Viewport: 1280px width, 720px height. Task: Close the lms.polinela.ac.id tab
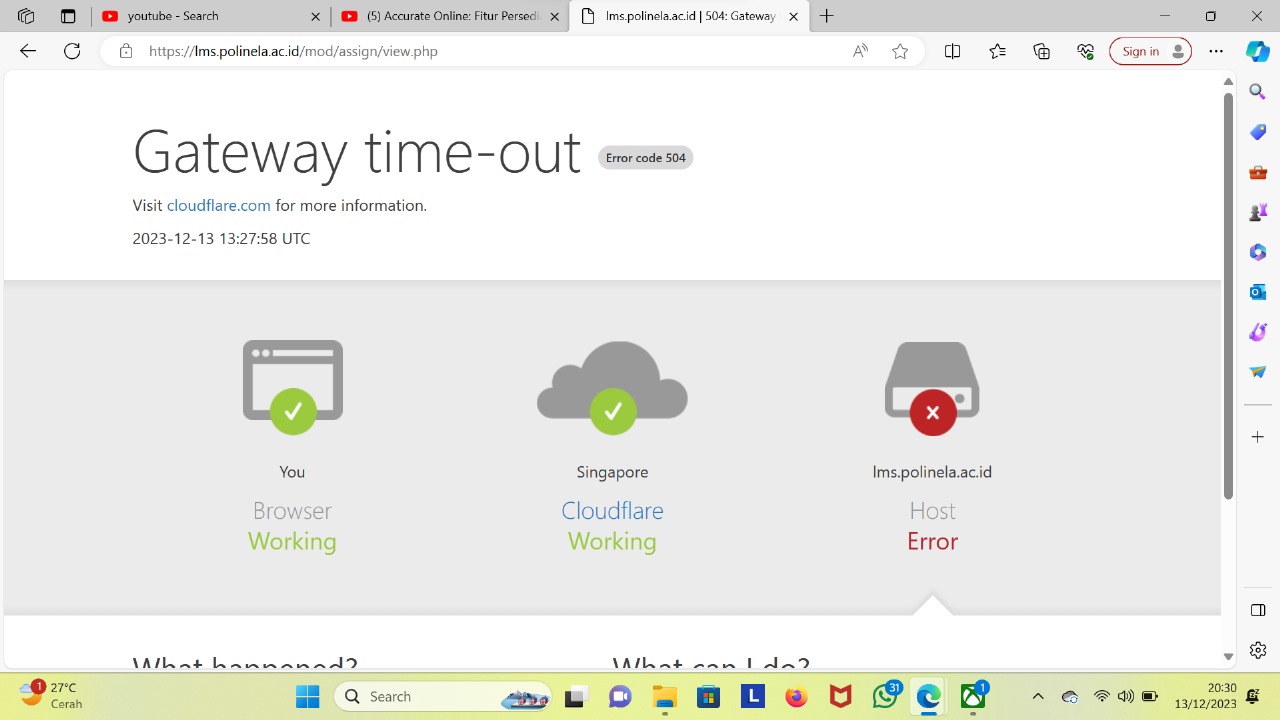pyautogui.click(x=793, y=16)
